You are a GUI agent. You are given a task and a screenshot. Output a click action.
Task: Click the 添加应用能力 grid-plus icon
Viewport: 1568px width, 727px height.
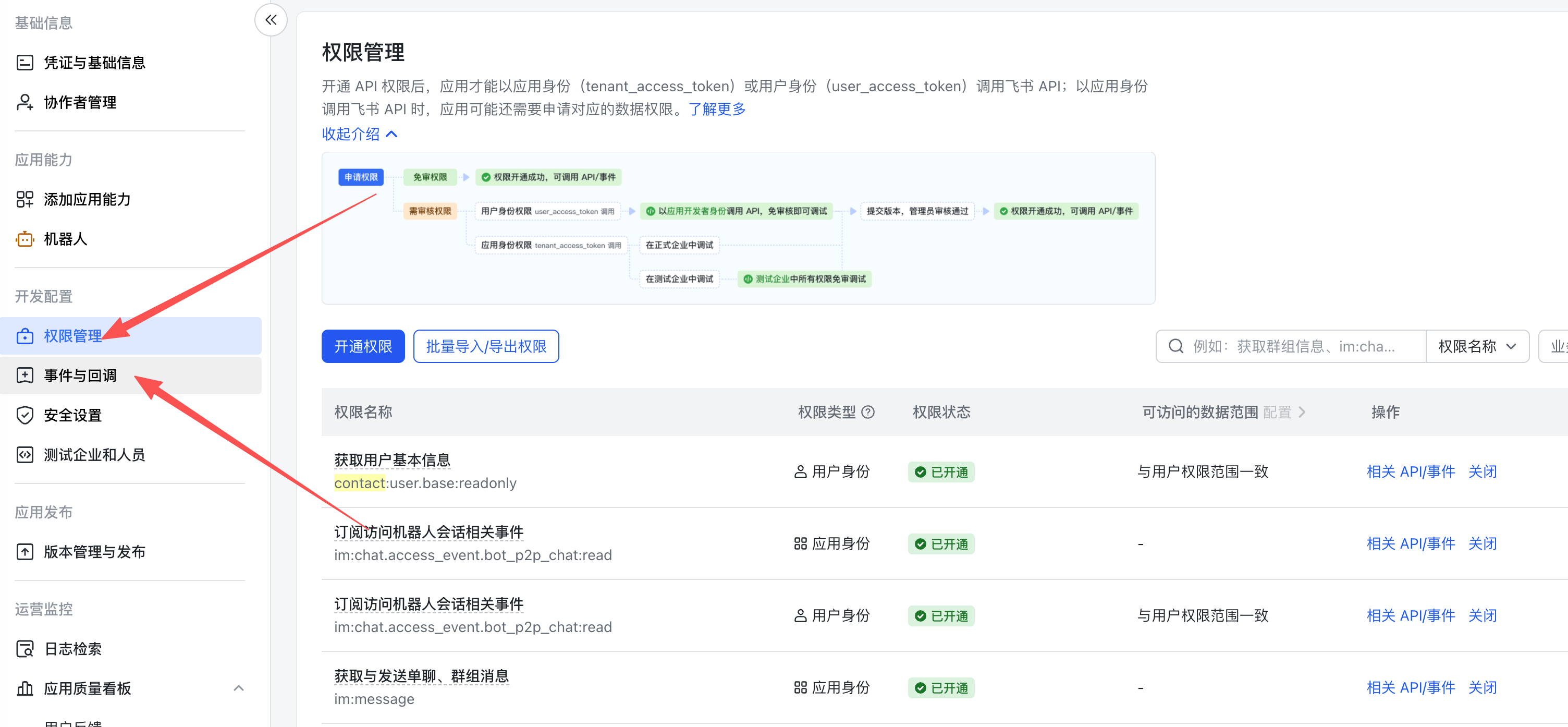(25, 199)
